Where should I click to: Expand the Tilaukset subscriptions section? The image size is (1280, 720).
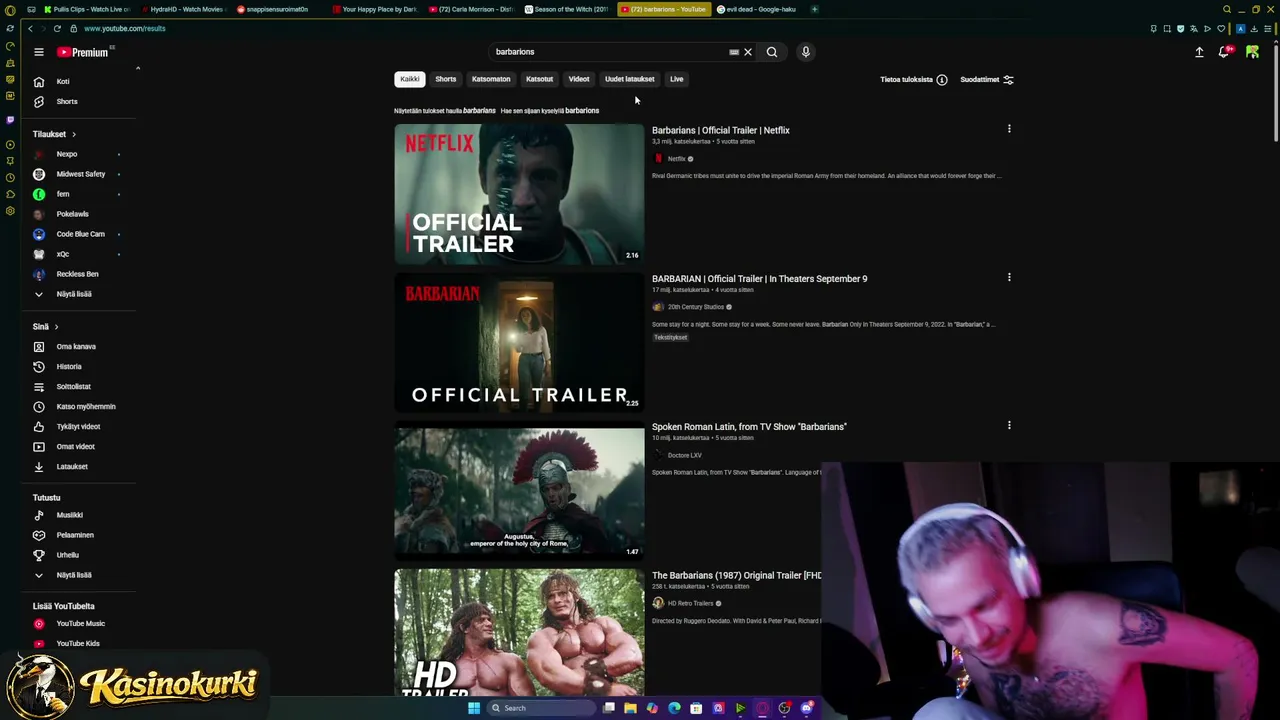tap(54, 134)
